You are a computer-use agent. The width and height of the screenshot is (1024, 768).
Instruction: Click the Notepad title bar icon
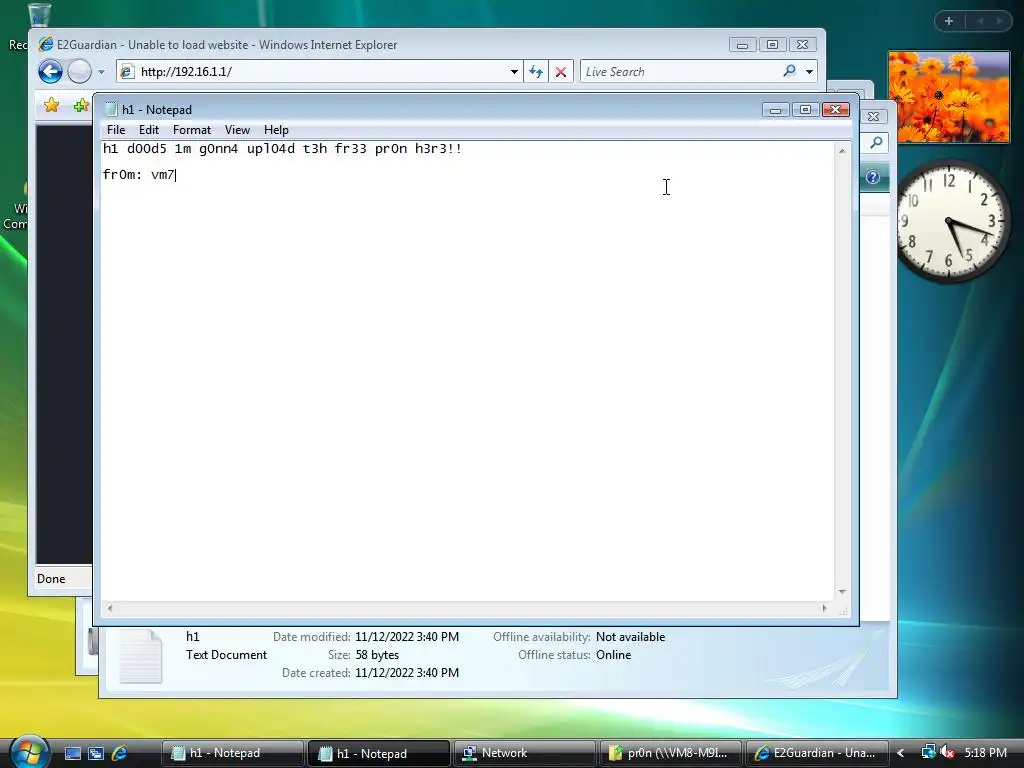click(x=111, y=109)
